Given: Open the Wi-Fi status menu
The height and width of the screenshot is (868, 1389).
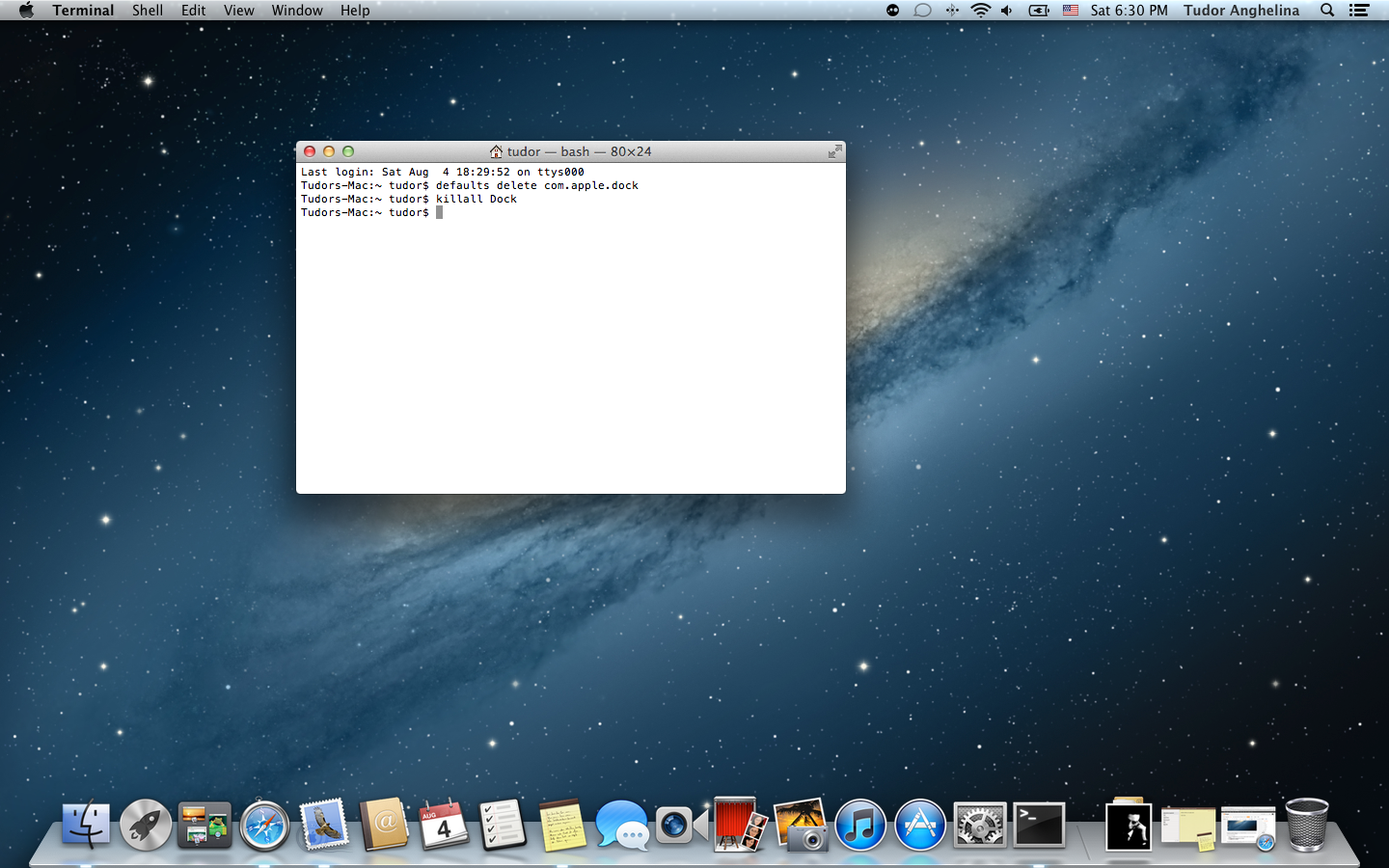Looking at the screenshot, I should (981, 10).
